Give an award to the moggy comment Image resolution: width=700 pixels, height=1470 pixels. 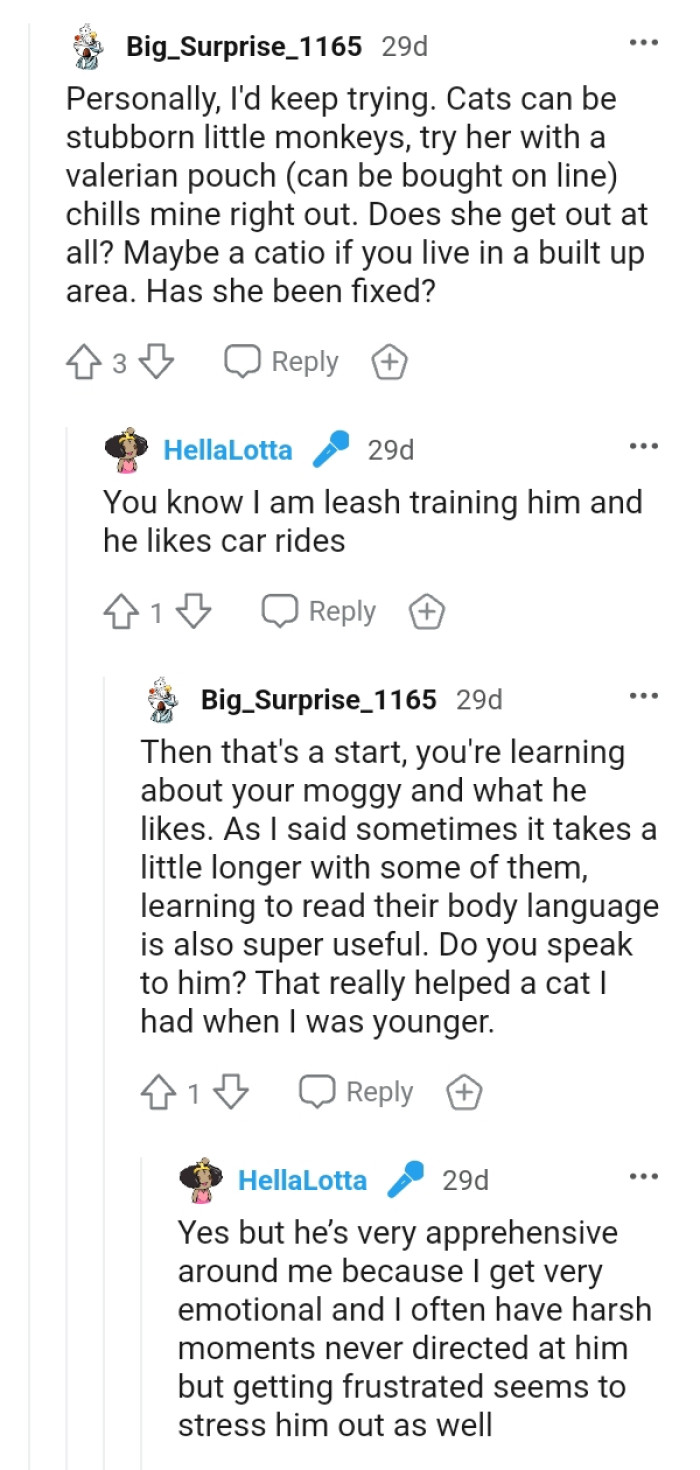462,1092
